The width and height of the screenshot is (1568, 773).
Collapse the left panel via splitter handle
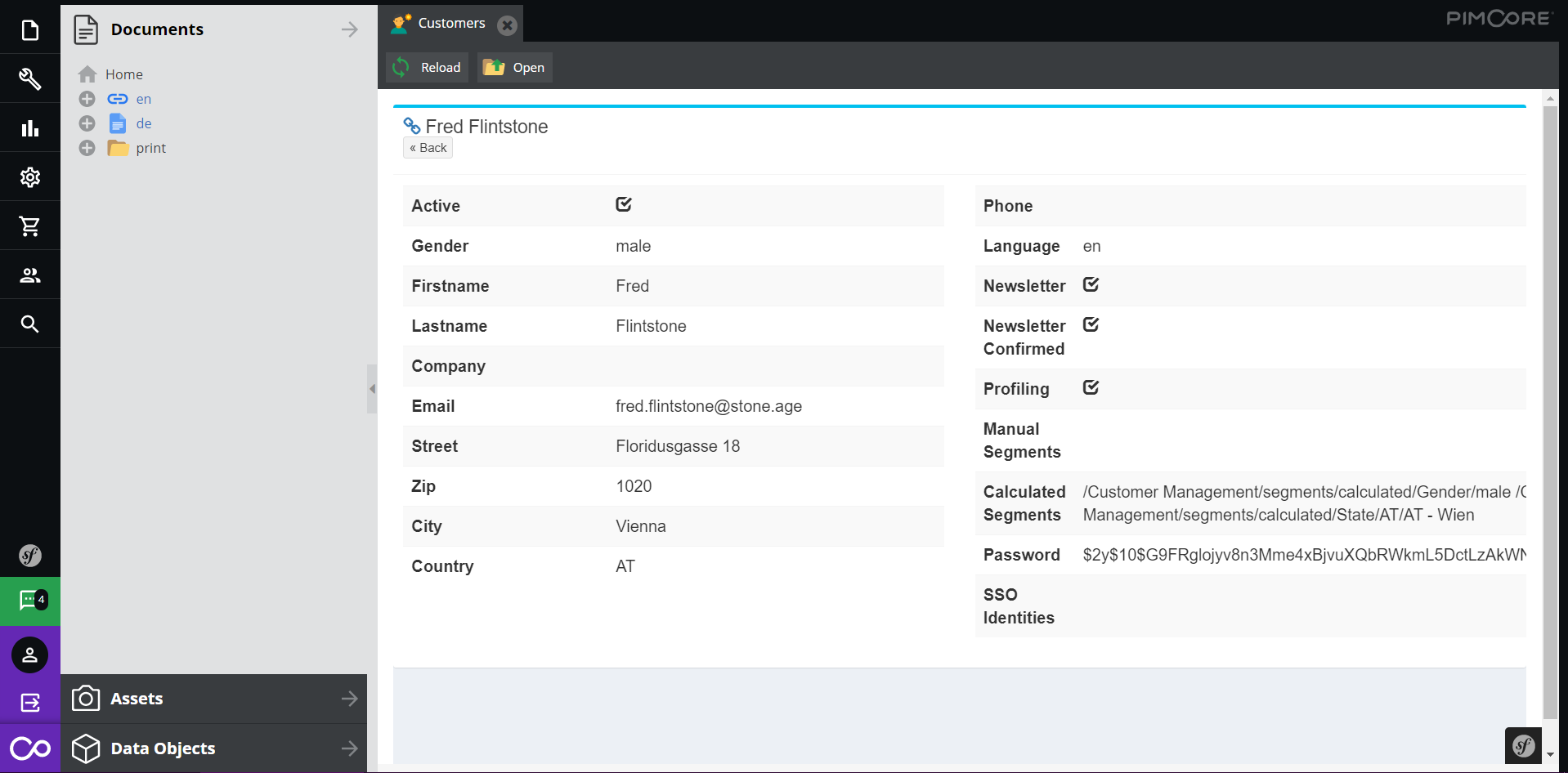pyautogui.click(x=372, y=389)
